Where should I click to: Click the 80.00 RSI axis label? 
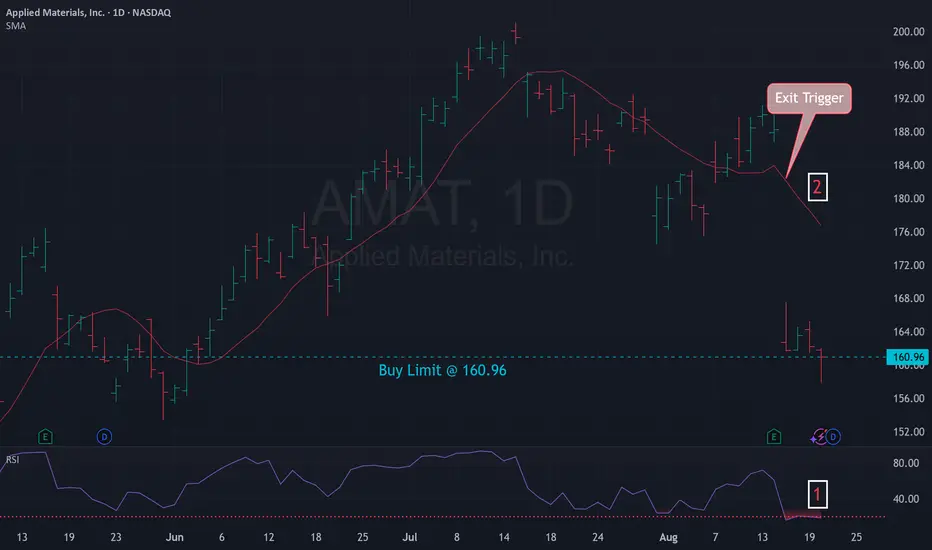click(x=906, y=463)
